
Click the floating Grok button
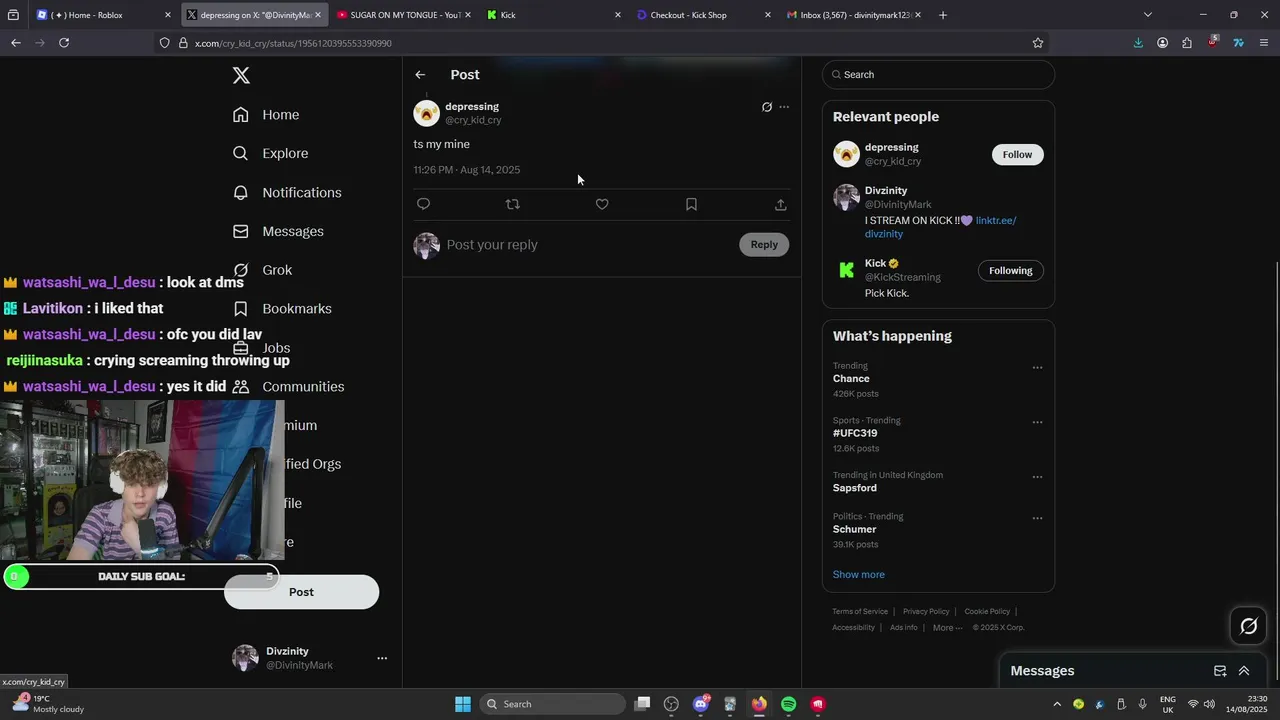pyautogui.click(x=1249, y=627)
